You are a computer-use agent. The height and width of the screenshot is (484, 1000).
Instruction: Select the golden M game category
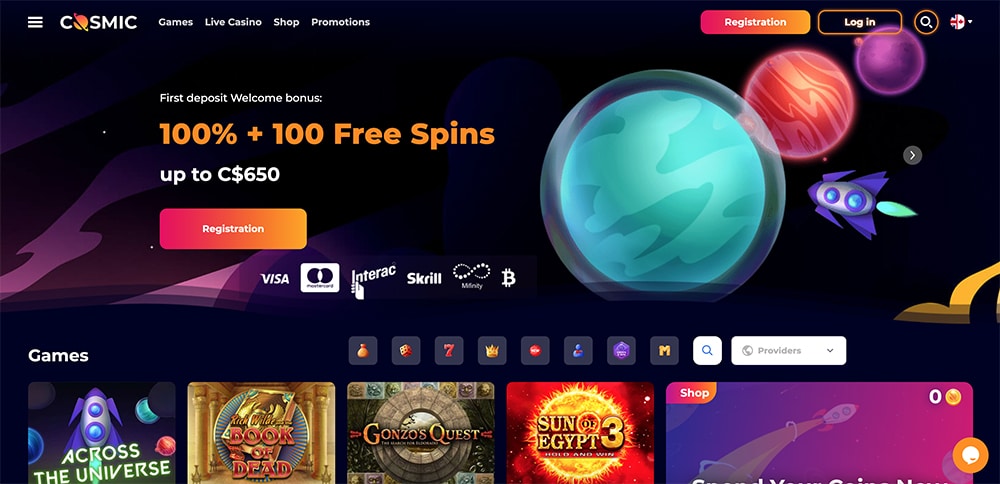click(665, 351)
